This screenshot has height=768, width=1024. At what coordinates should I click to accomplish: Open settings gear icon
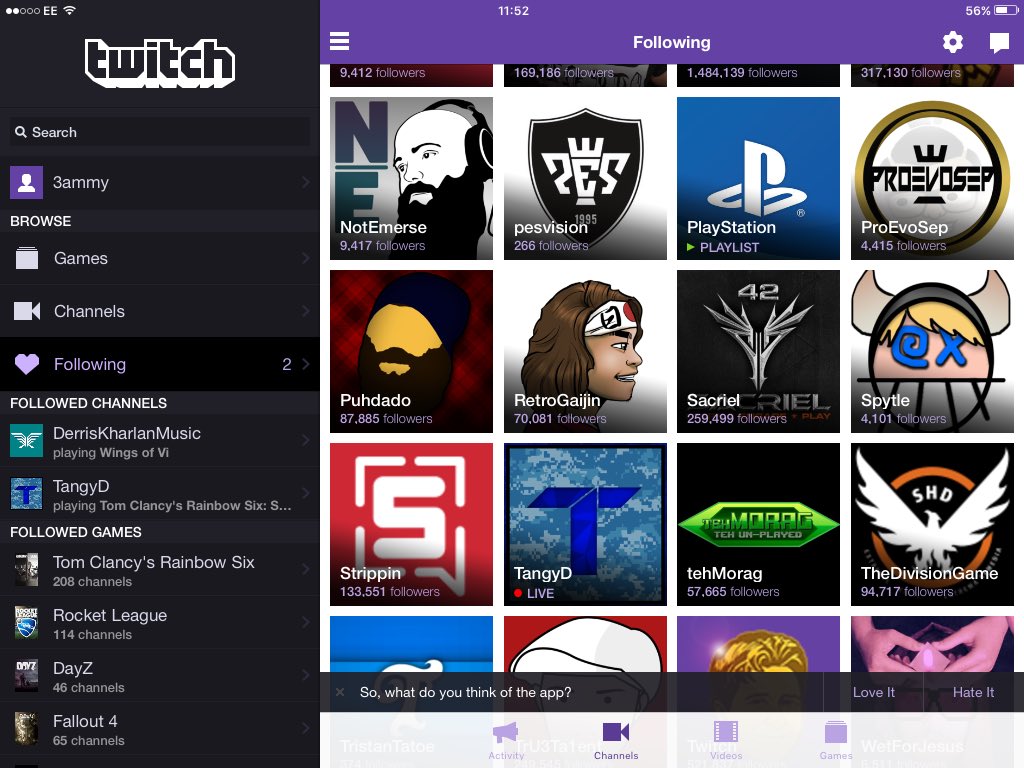[x=953, y=42]
